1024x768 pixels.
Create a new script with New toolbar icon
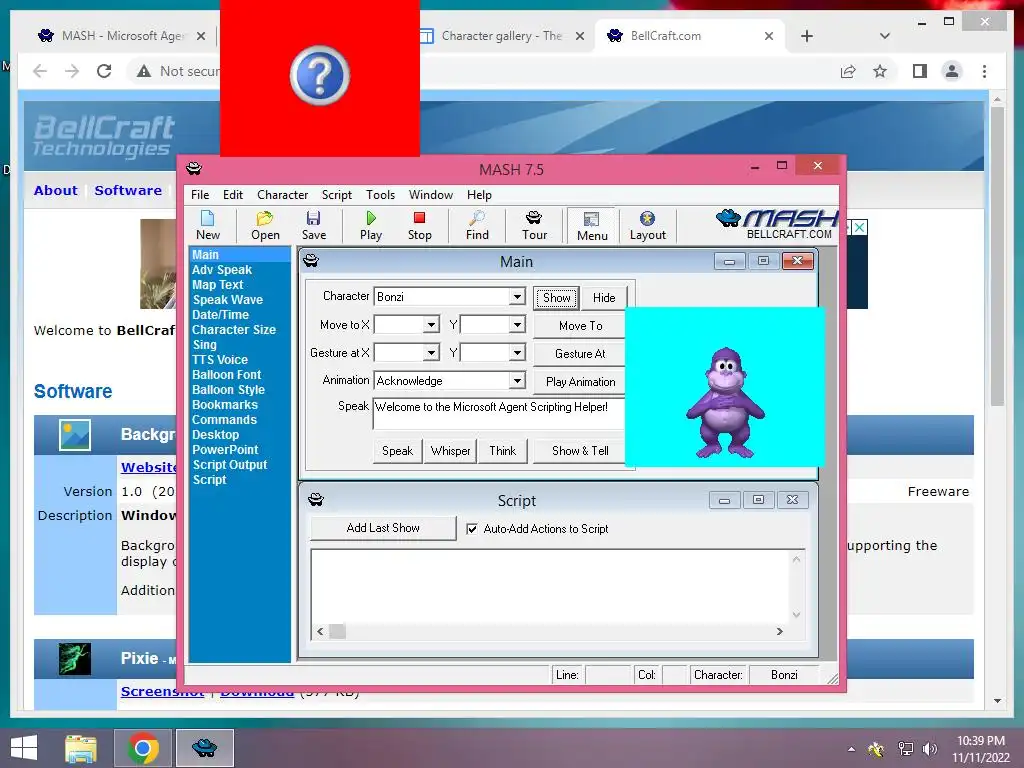pos(208,226)
